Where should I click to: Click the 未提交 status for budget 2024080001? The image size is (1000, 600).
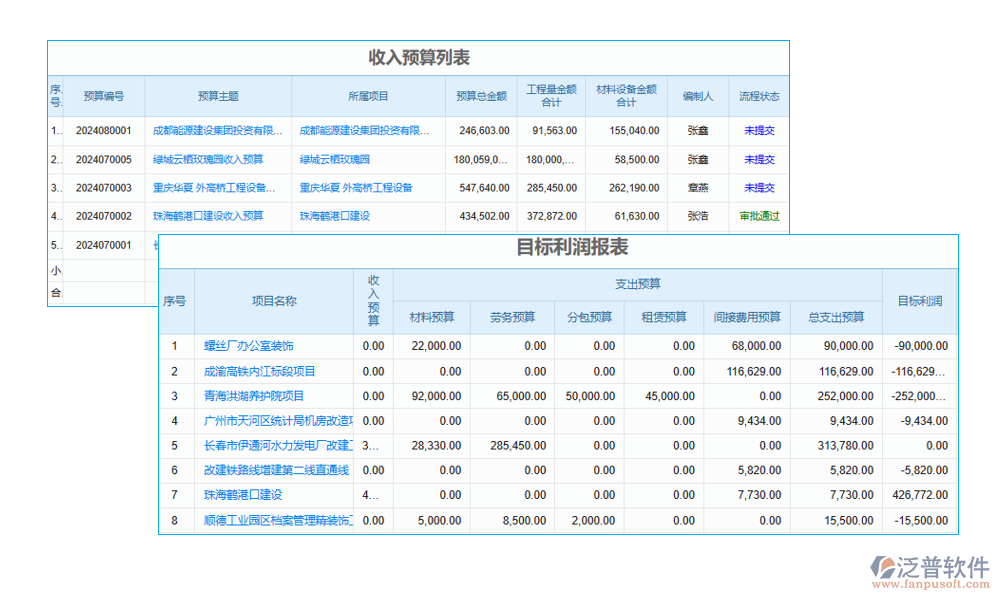click(758, 130)
